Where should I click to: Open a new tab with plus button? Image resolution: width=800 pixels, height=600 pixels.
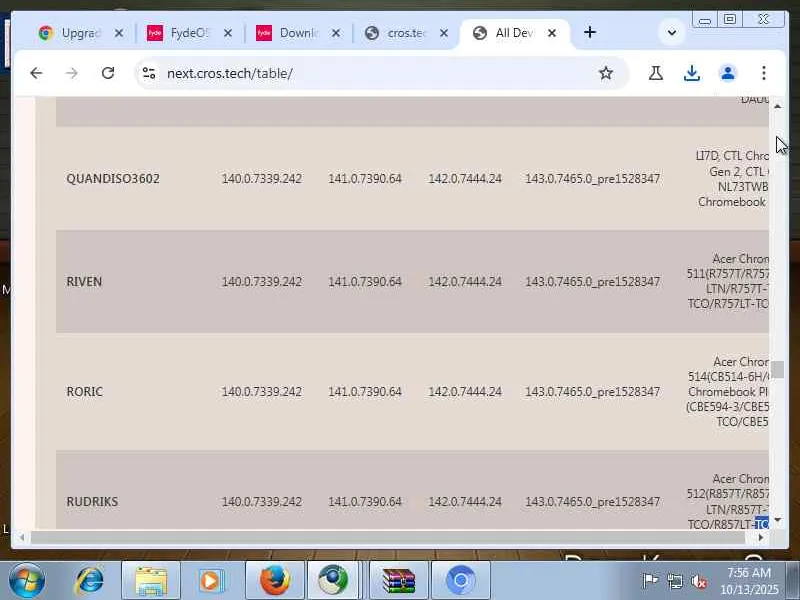pos(590,33)
